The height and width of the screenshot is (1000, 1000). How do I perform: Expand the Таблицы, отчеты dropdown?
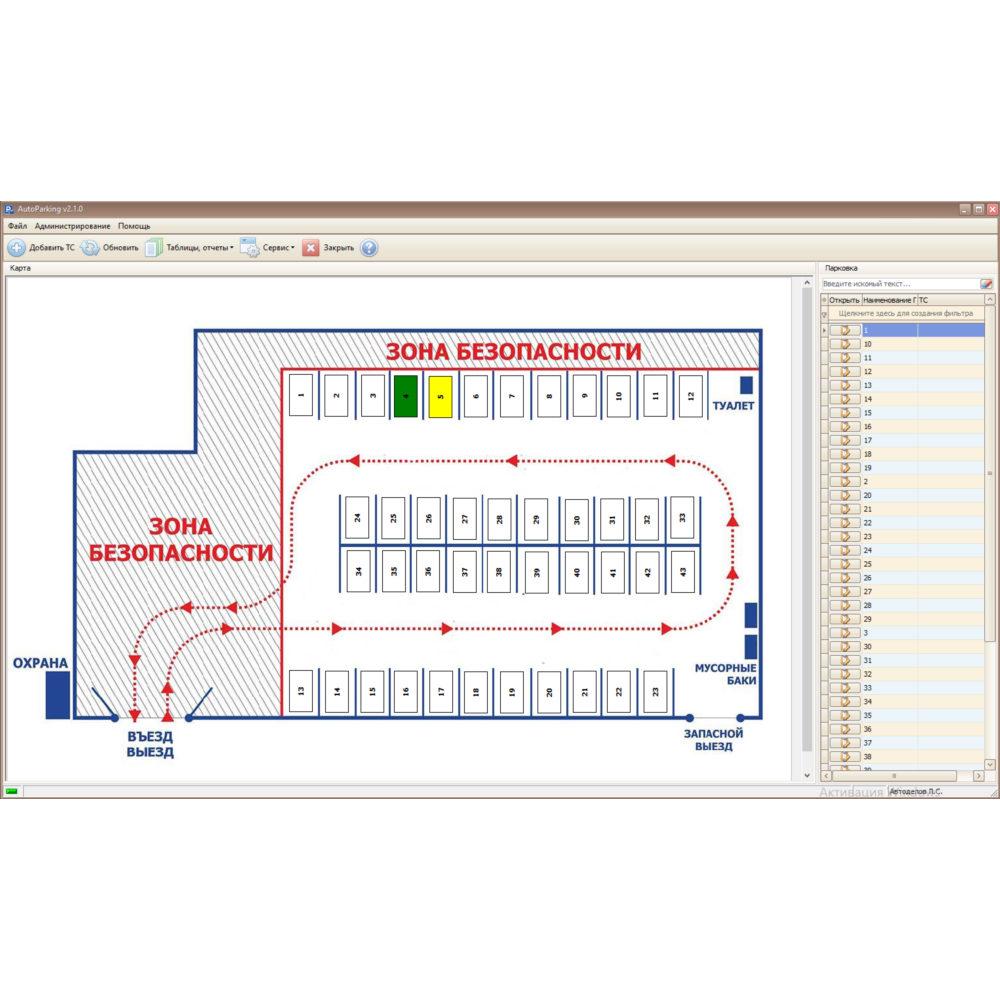(x=231, y=248)
